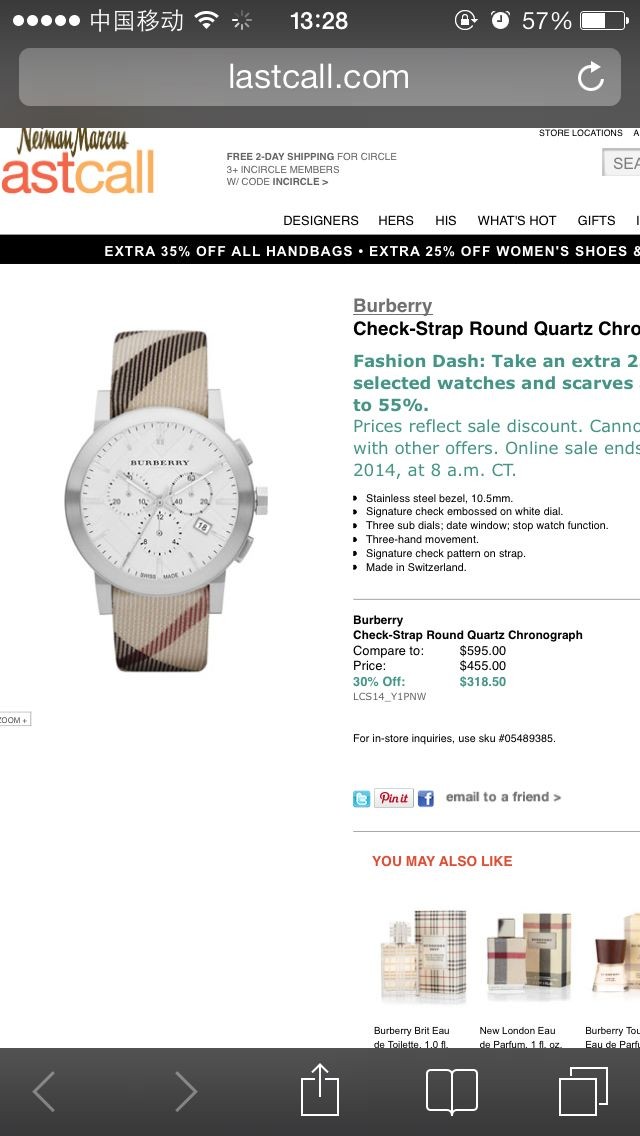Tap the Safari back arrow

(x=44, y=1091)
